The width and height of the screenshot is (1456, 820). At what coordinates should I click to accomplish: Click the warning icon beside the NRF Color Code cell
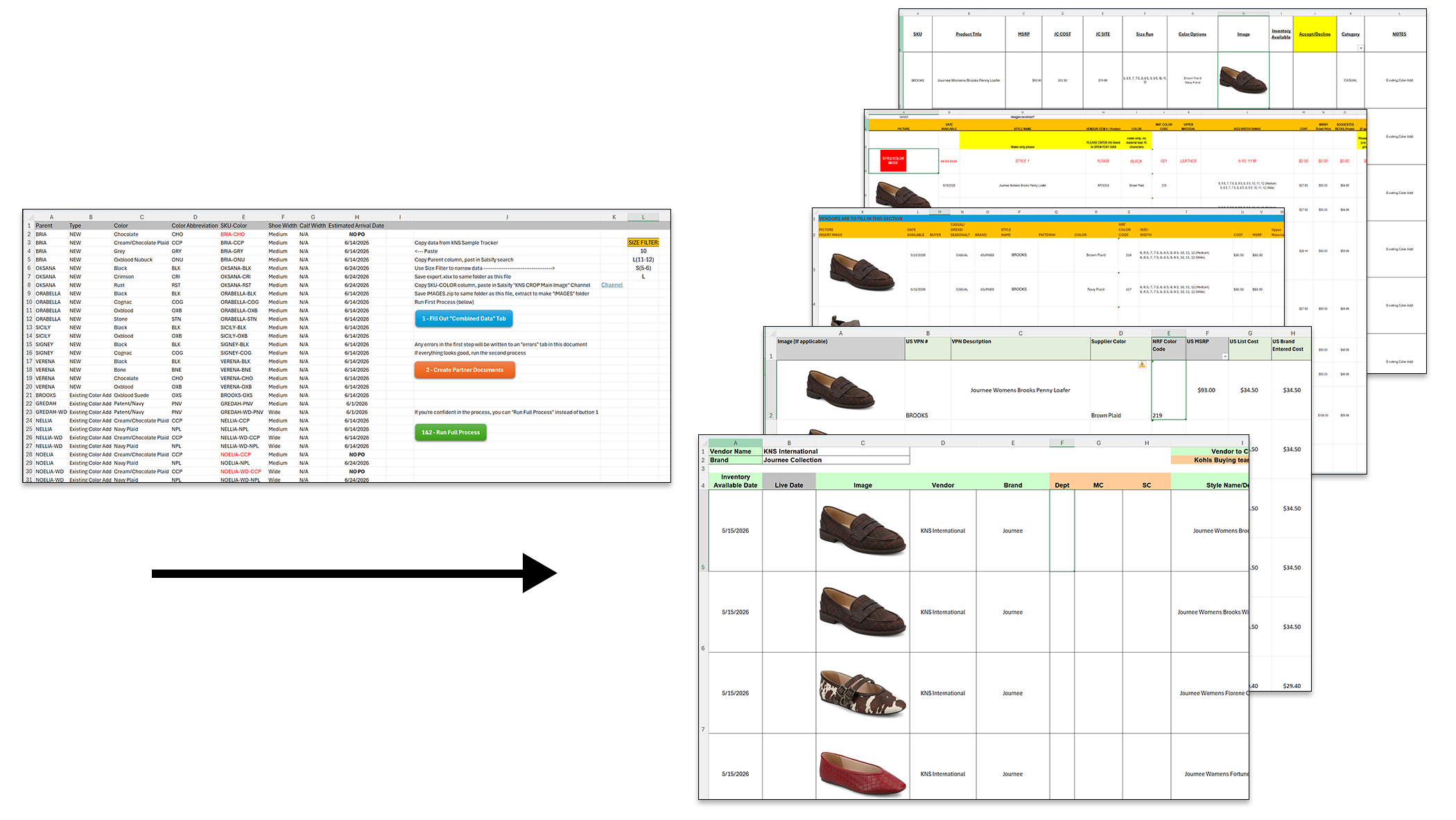pos(1142,364)
